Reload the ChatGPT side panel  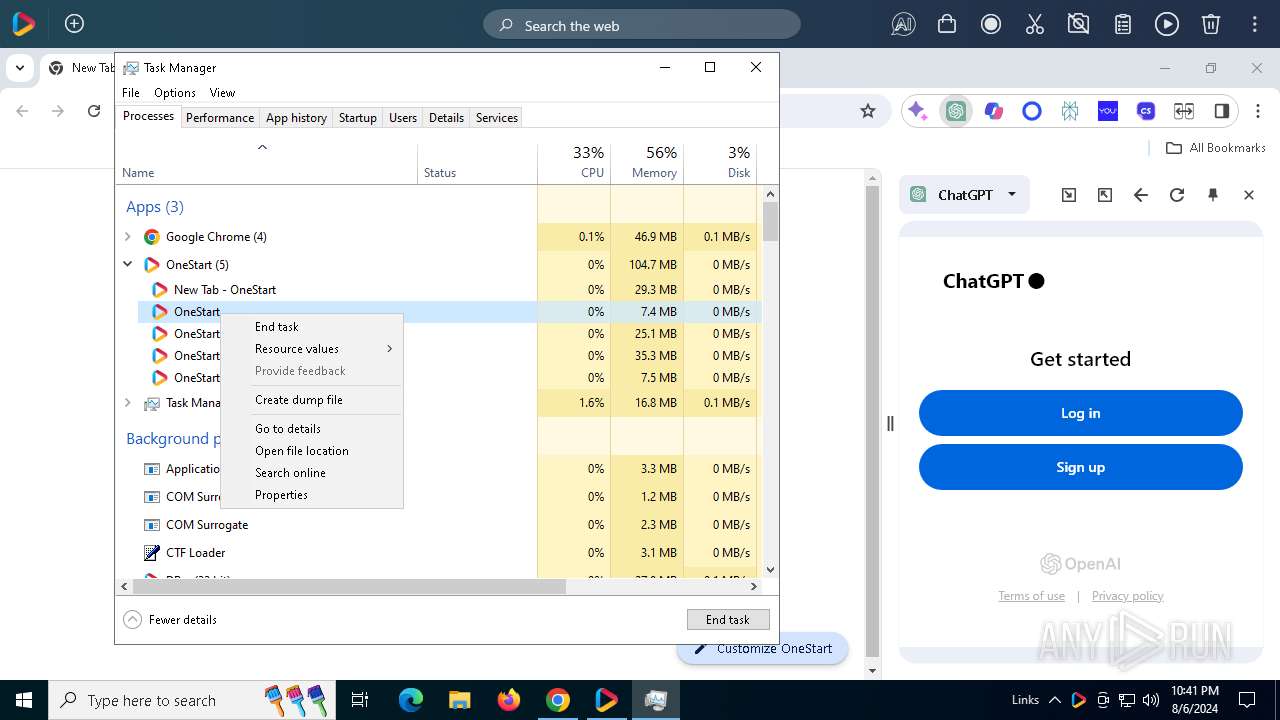pyautogui.click(x=1177, y=195)
